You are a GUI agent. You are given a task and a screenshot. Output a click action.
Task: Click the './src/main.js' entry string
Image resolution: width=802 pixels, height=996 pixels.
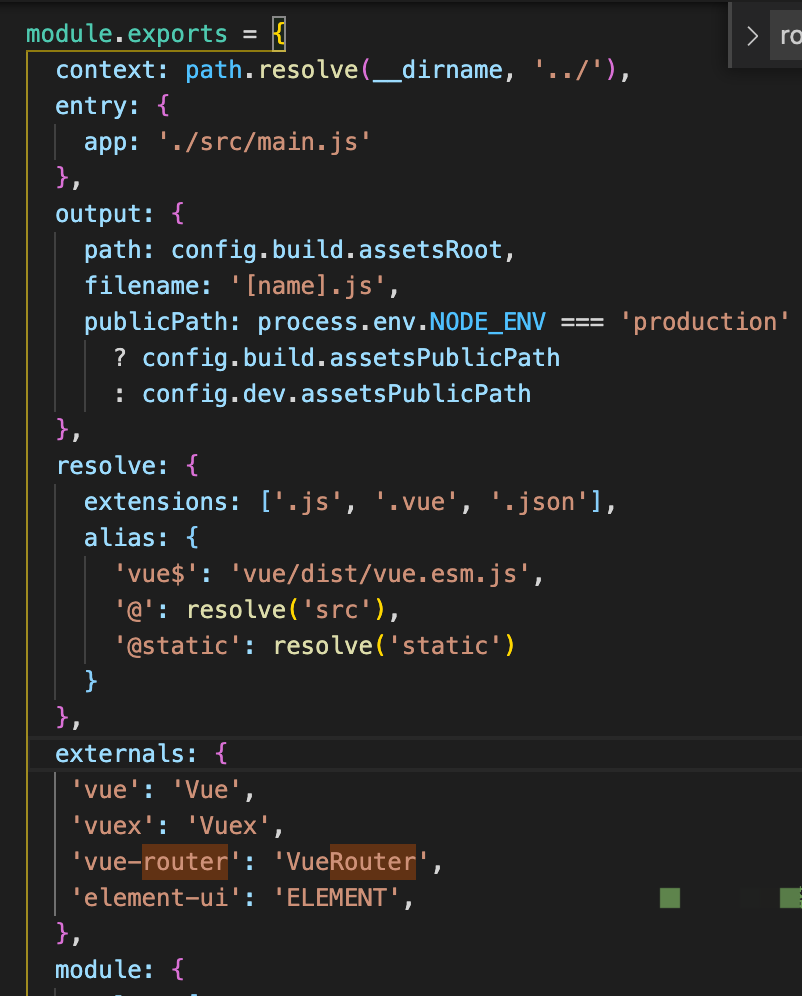pyautogui.click(x=265, y=142)
